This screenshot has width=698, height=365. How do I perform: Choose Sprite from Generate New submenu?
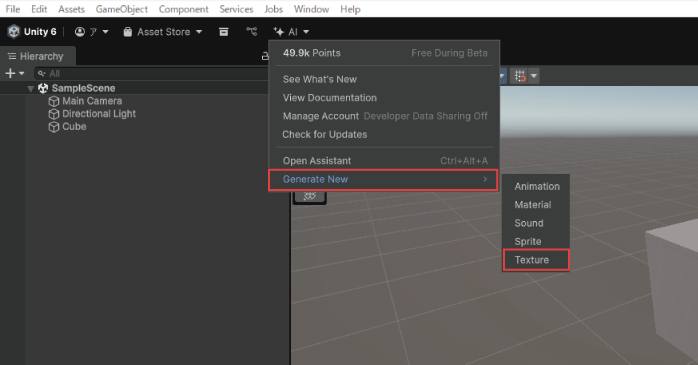click(528, 242)
